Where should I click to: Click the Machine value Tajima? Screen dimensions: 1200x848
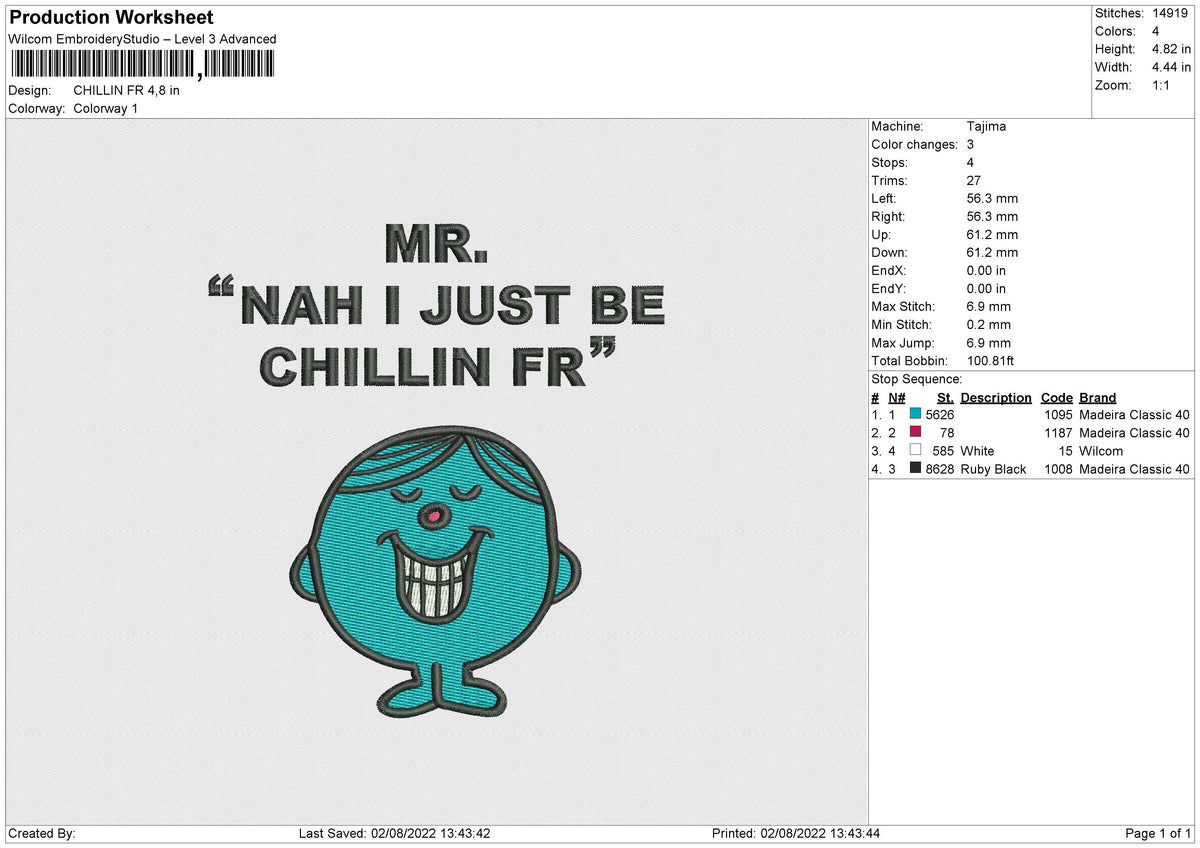(987, 127)
